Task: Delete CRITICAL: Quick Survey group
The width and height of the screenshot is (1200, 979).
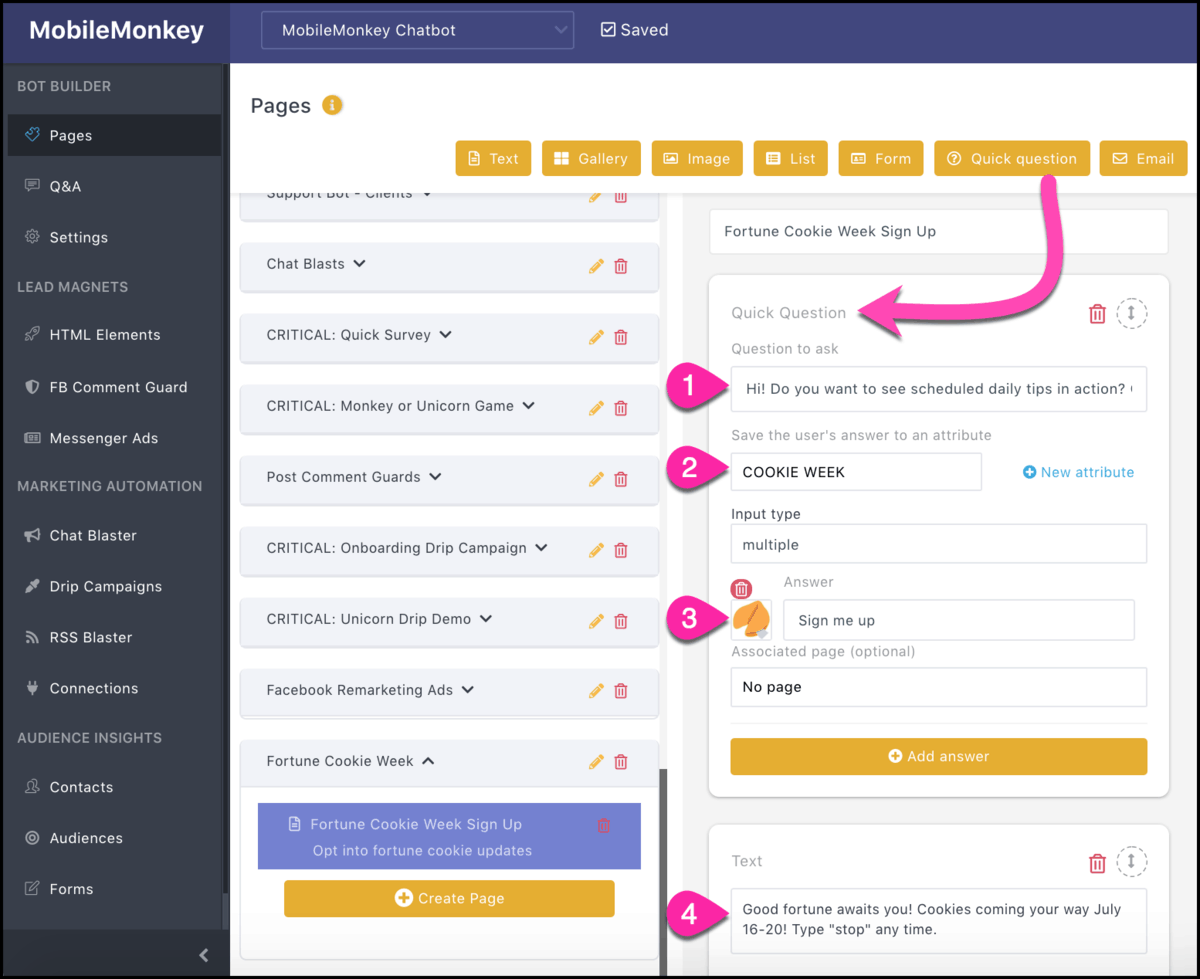Action: click(x=621, y=337)
